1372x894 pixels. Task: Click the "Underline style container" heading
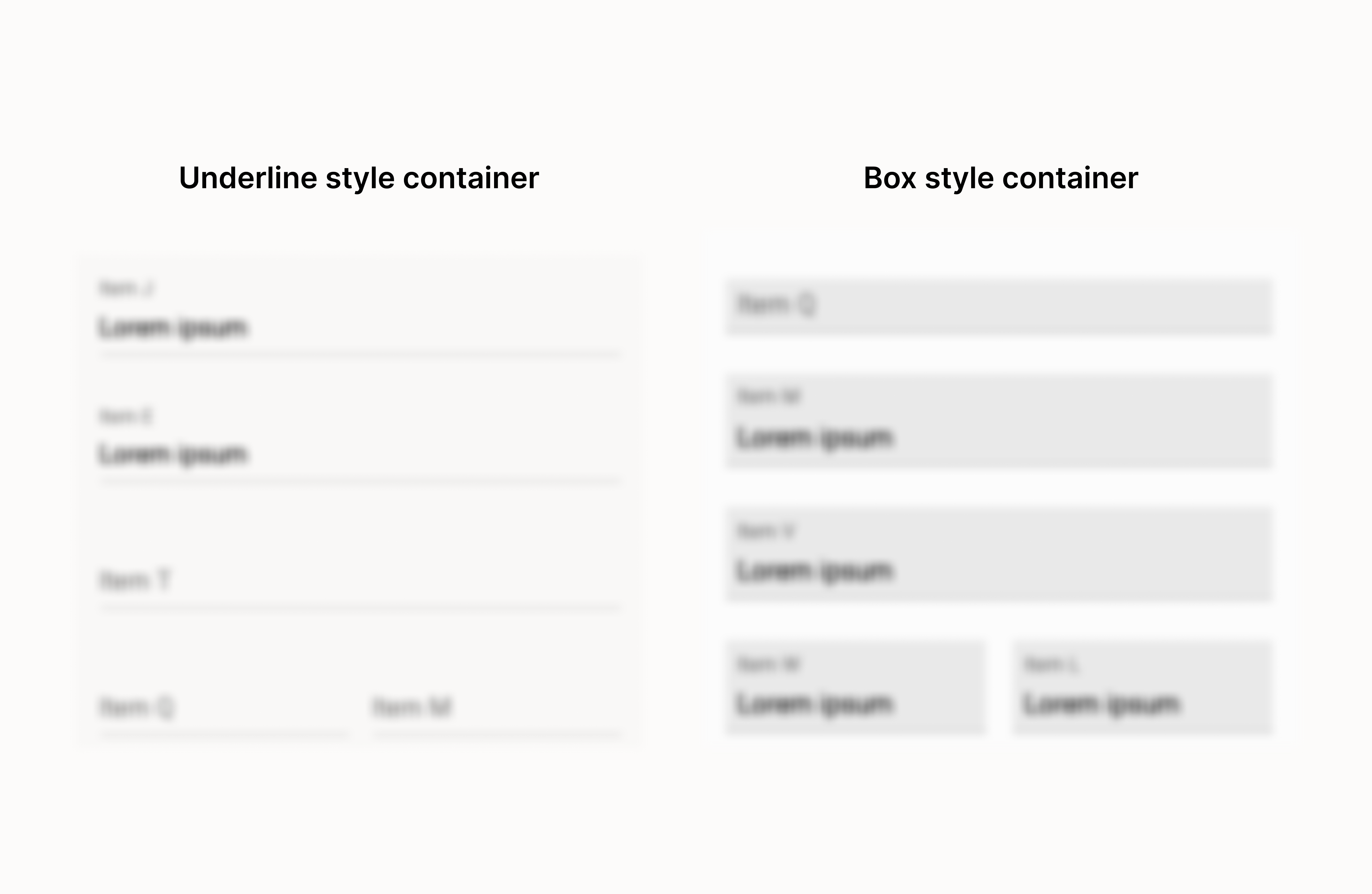pyautogui.click(x=358, y=178)
